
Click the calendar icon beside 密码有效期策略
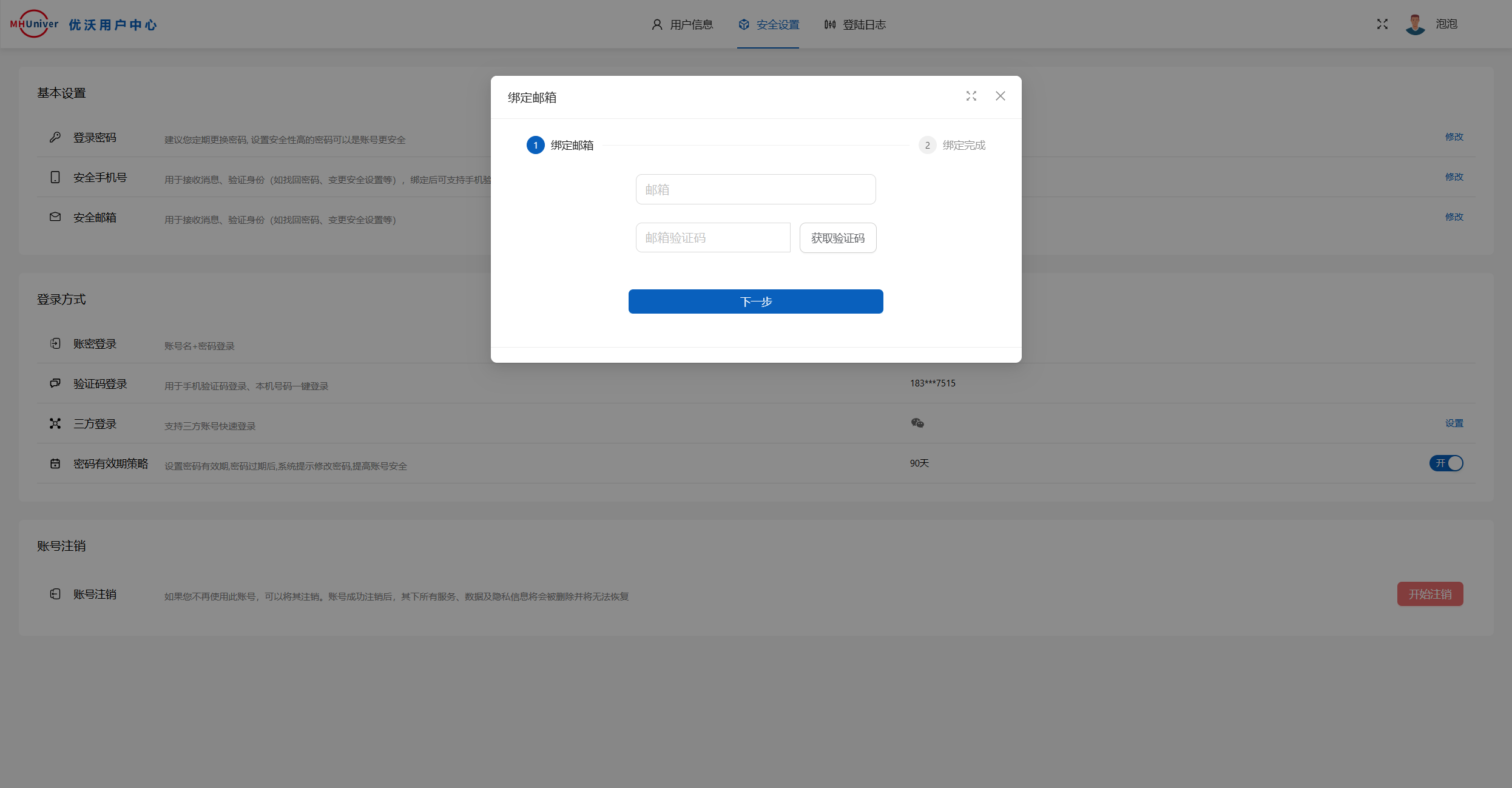55,463
